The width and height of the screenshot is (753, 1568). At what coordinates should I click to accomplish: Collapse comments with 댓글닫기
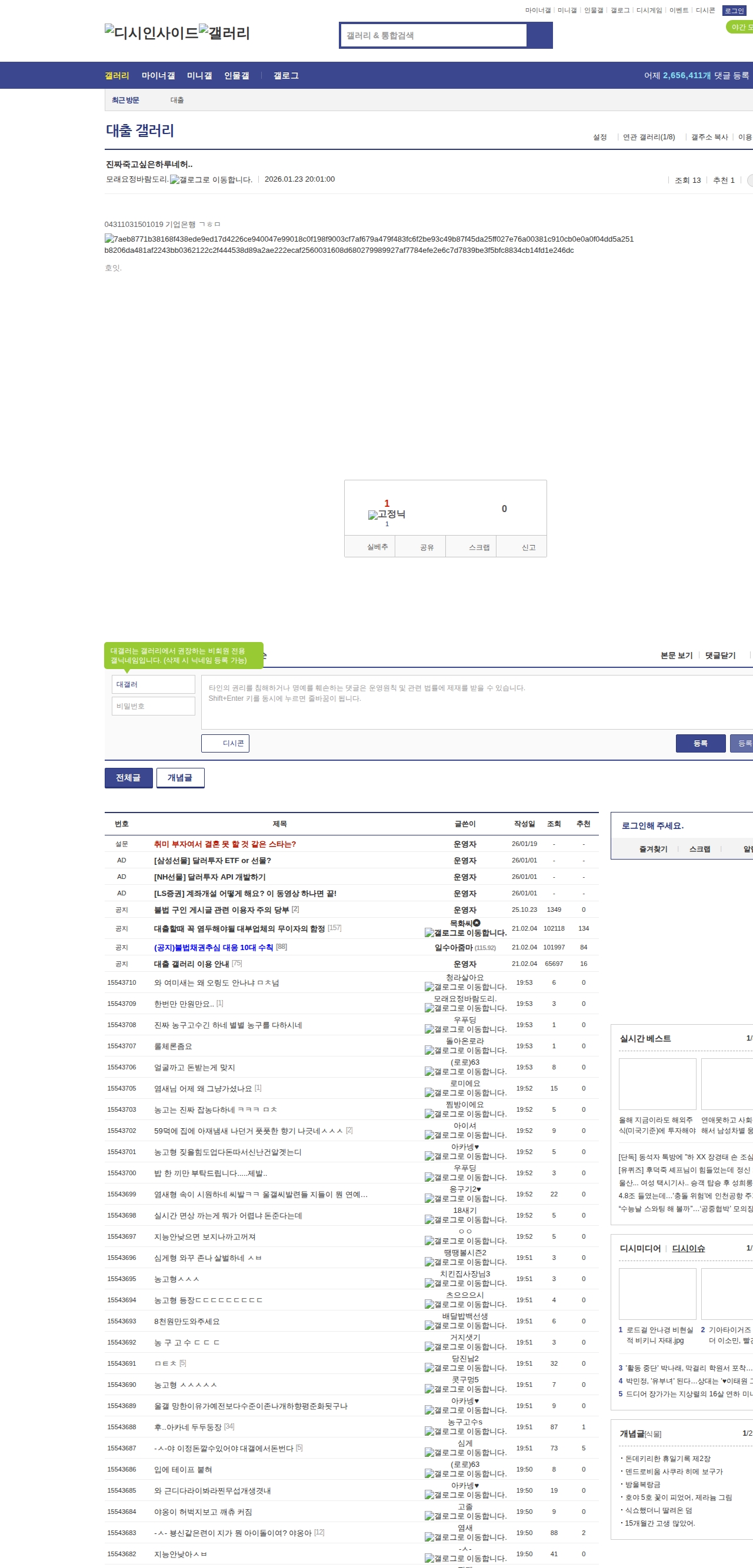720,656
